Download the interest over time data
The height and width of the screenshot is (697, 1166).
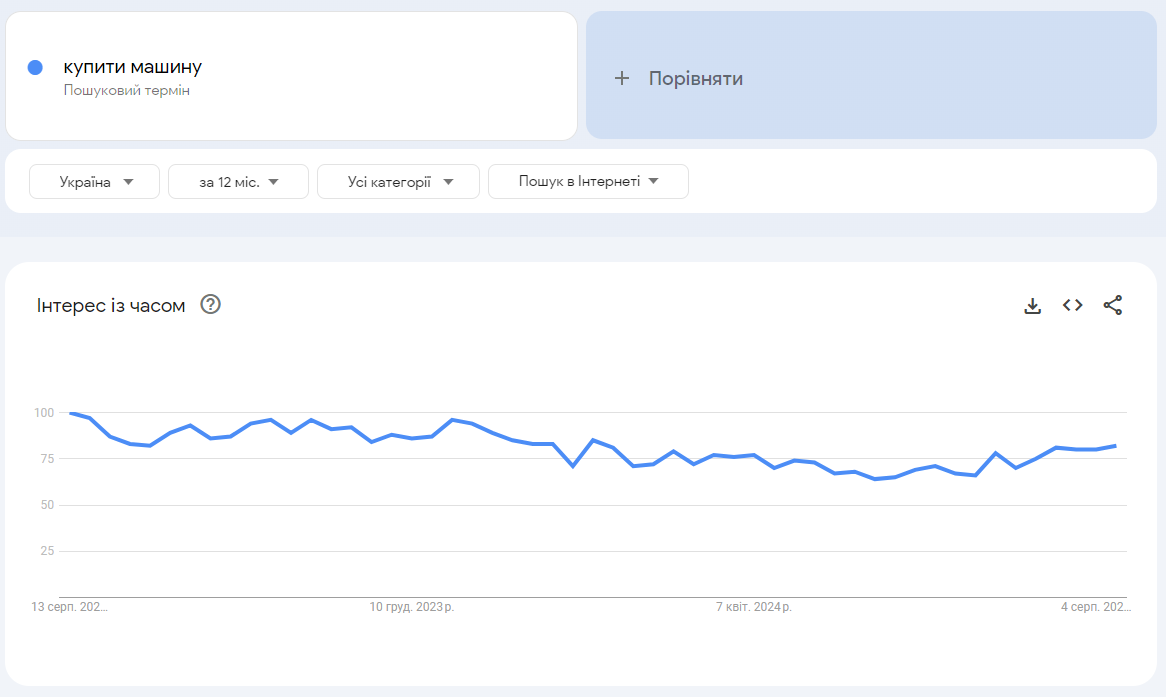pyautogui.click(x=1032, y=306)
